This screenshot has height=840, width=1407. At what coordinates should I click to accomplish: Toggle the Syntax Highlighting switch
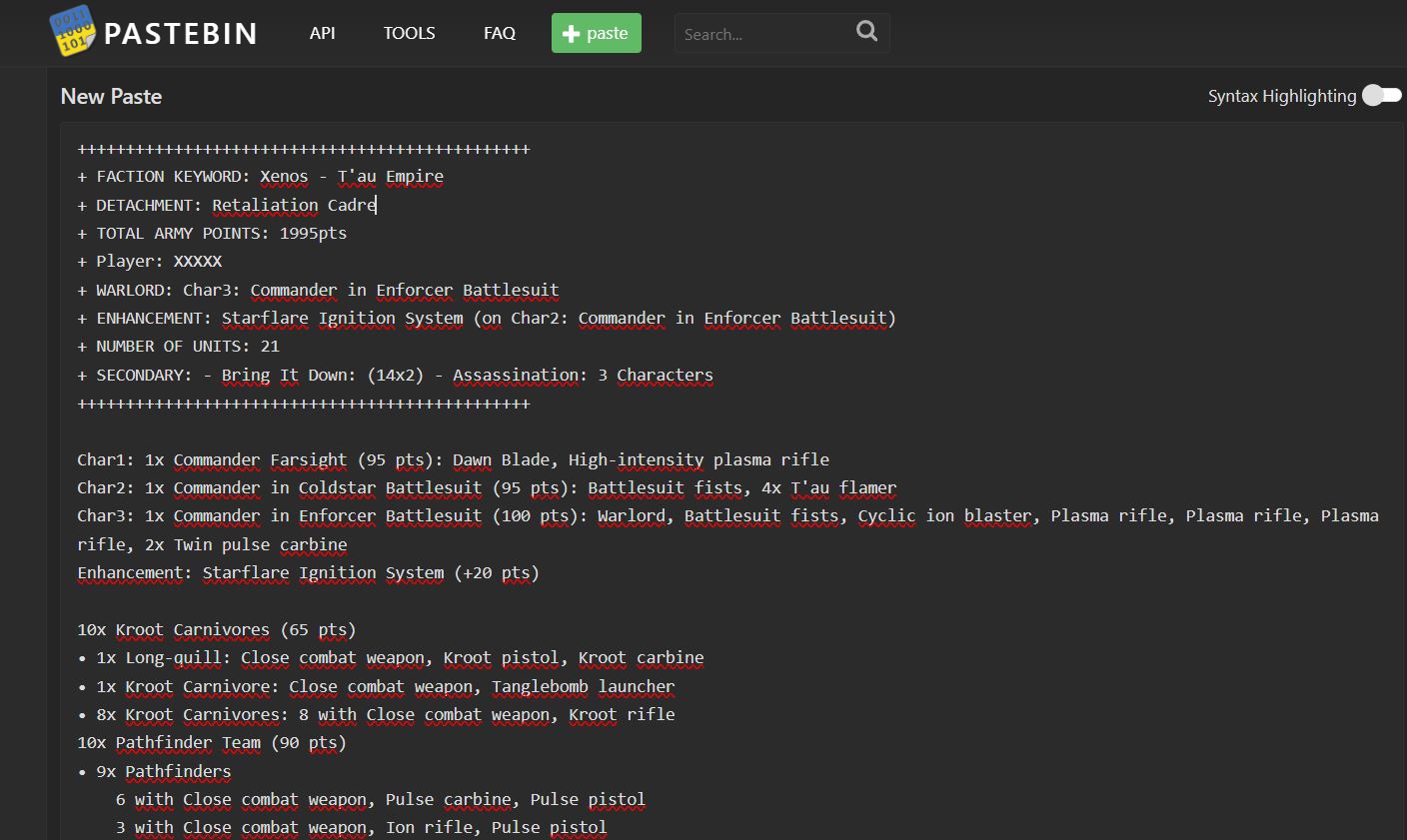(1382, 96)
